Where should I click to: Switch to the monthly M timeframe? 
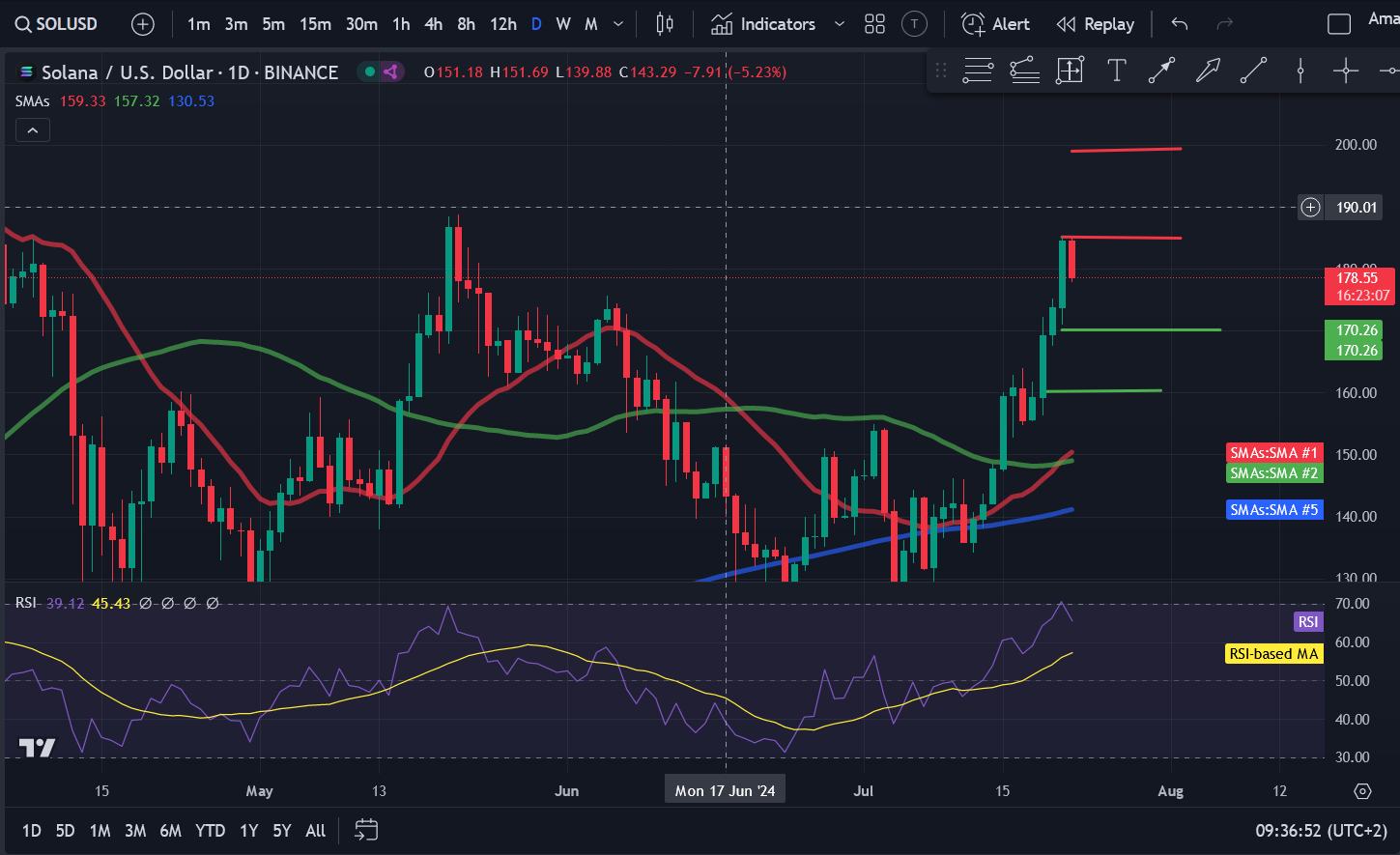(591, 24)
